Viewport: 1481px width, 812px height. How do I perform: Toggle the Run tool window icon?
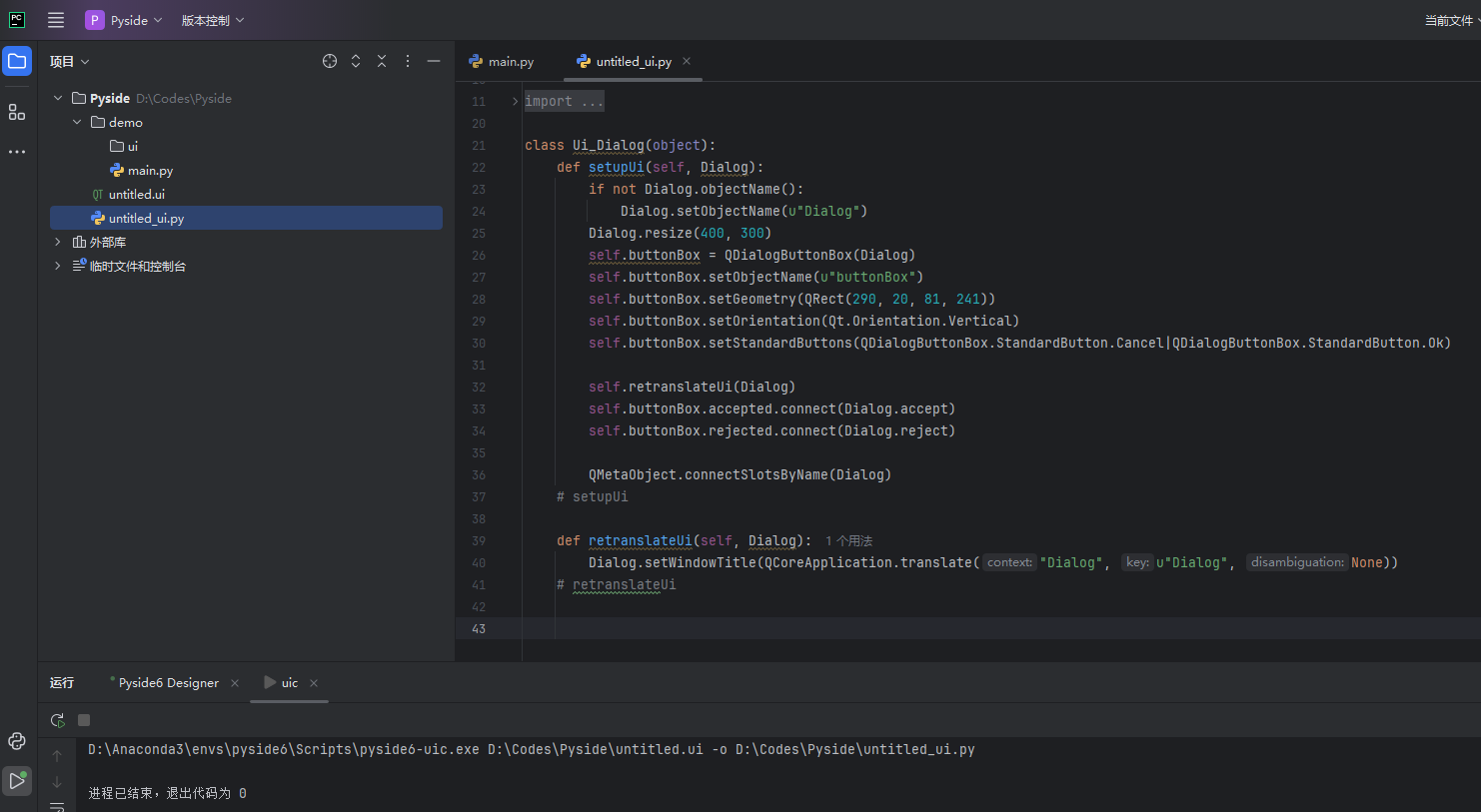pyautogui.click(x=17, y=781)
